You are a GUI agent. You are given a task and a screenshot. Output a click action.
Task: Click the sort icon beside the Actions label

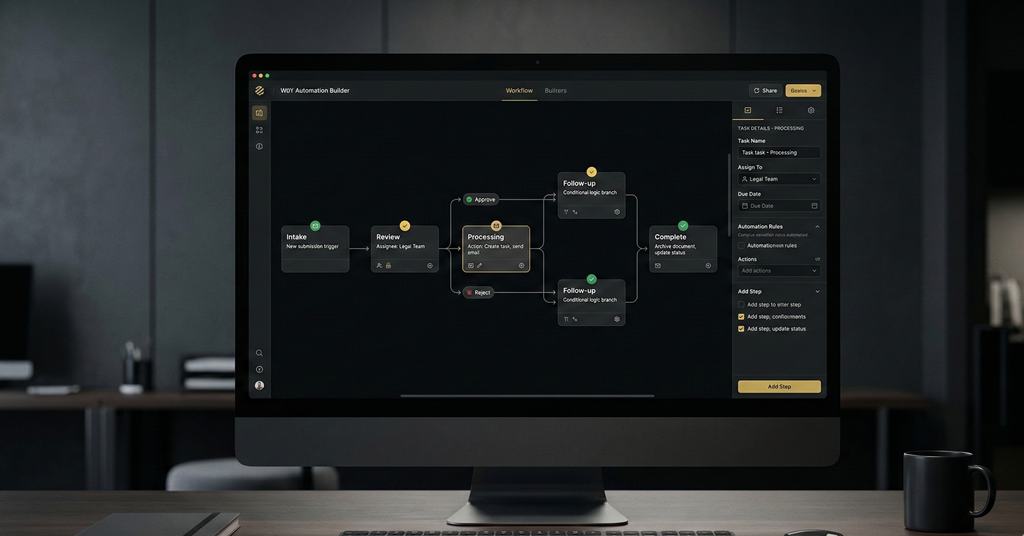tap(817, 259)
